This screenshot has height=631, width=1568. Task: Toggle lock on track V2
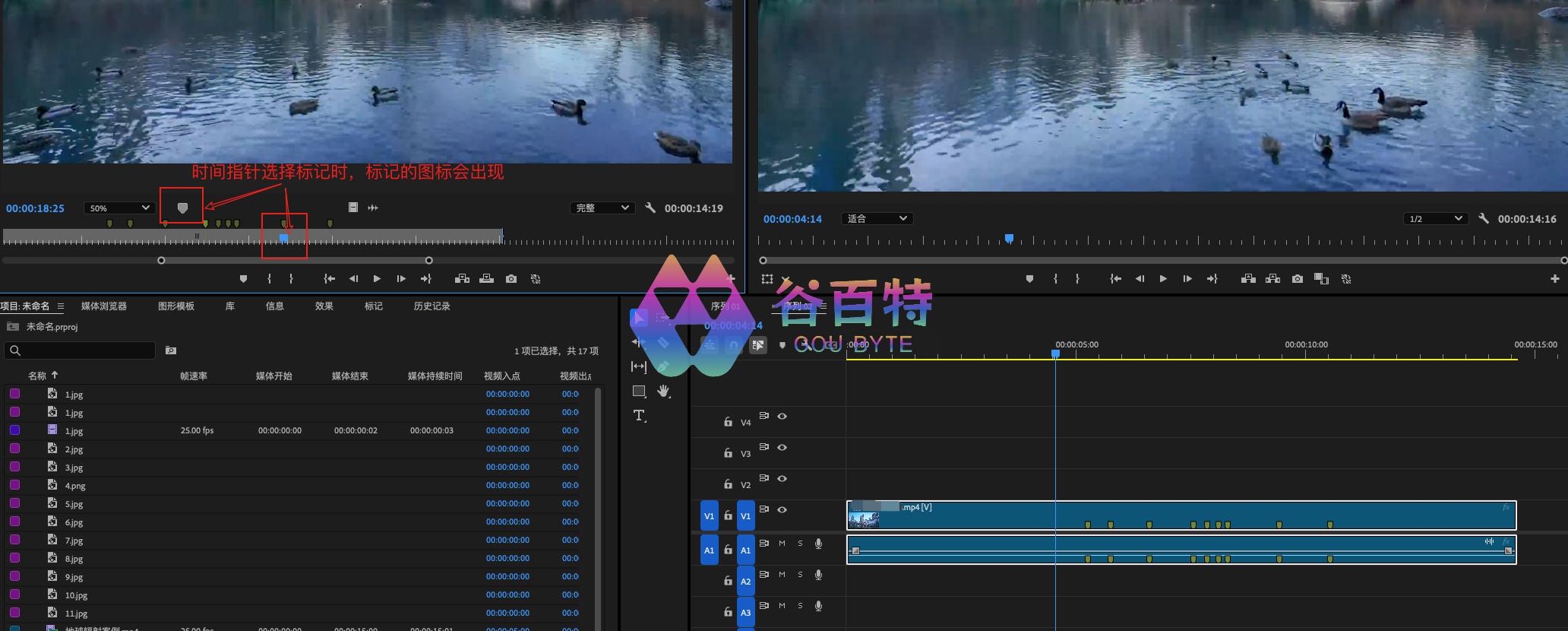tap(728, 484)
